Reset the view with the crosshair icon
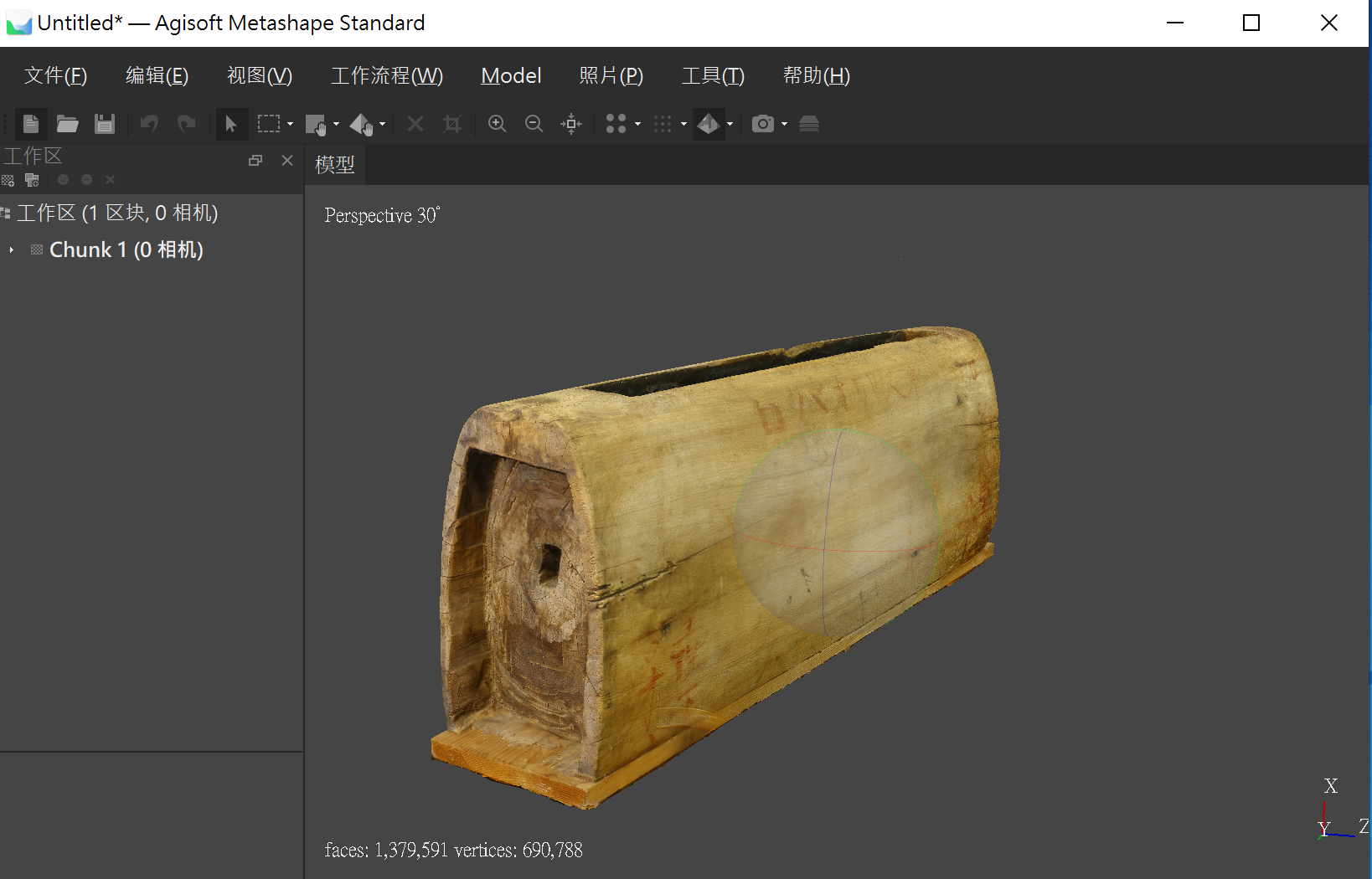Image resolution: width=1372 pixels, height=879 pixels. 571,124
